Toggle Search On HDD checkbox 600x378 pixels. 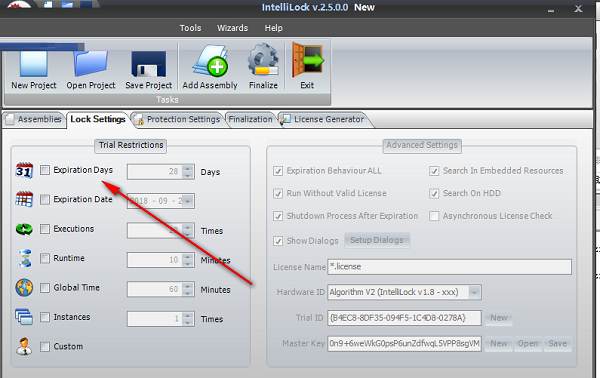click(x=434, y=193)
